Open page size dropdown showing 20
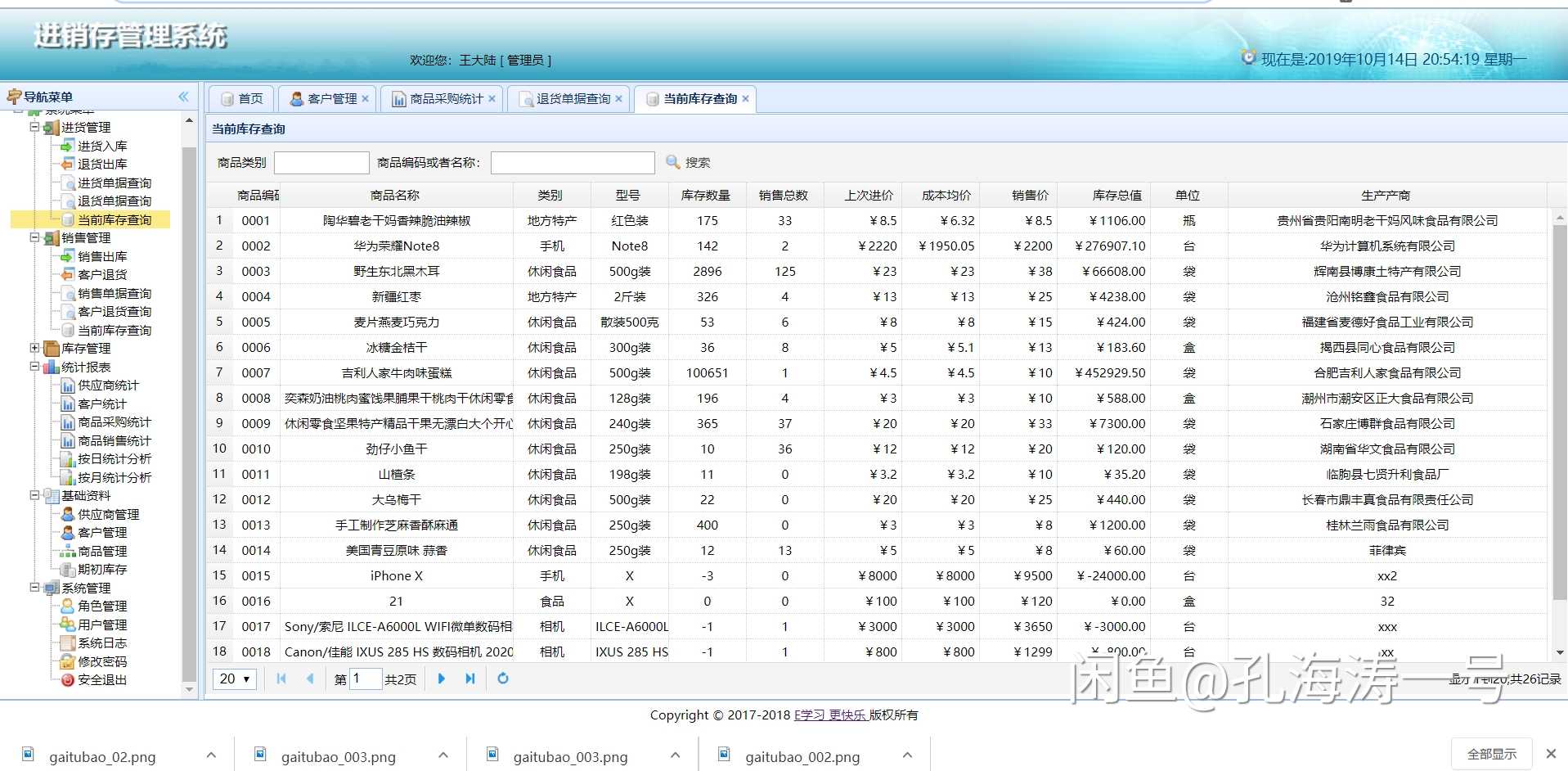This screenshot has width=1568, height=771. click(x=235, y=679)
